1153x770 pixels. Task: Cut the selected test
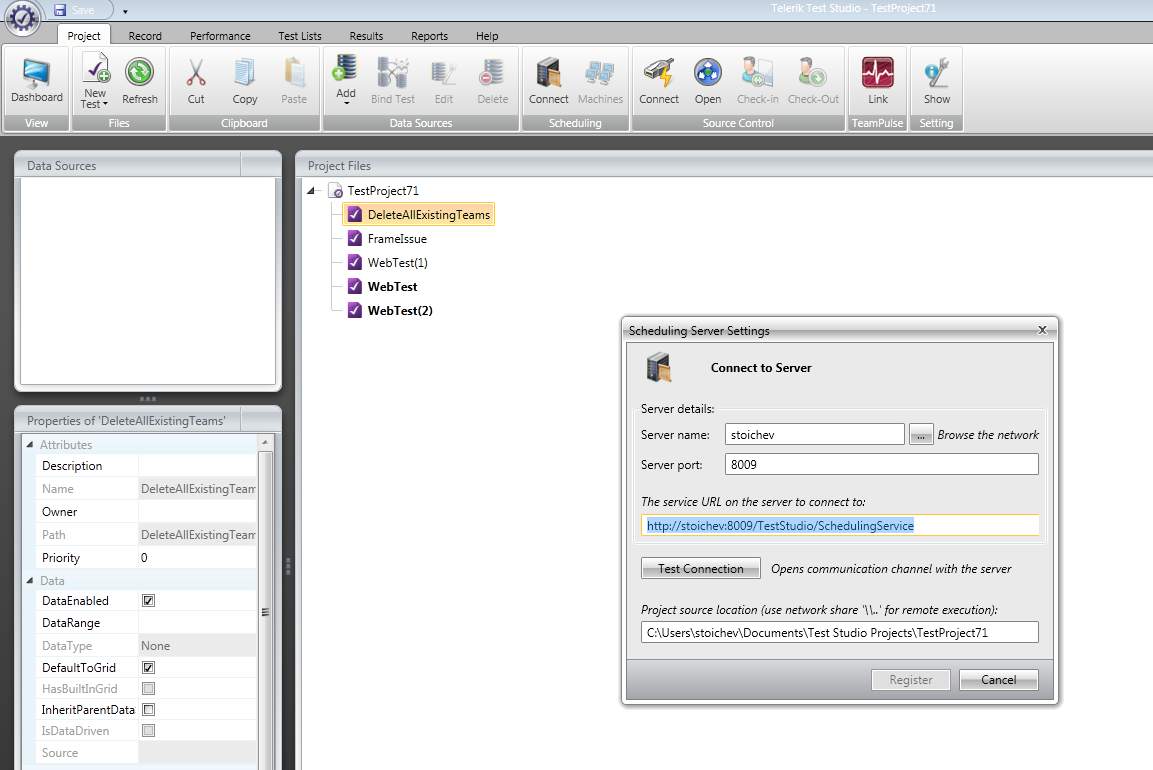[196, 80]
